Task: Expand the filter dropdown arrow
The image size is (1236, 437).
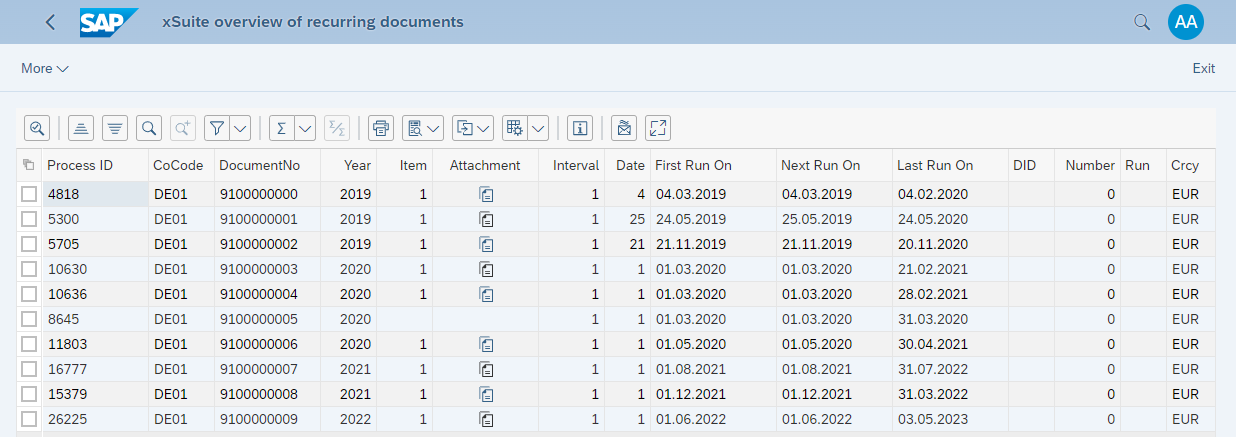Action: coord(240,128)
